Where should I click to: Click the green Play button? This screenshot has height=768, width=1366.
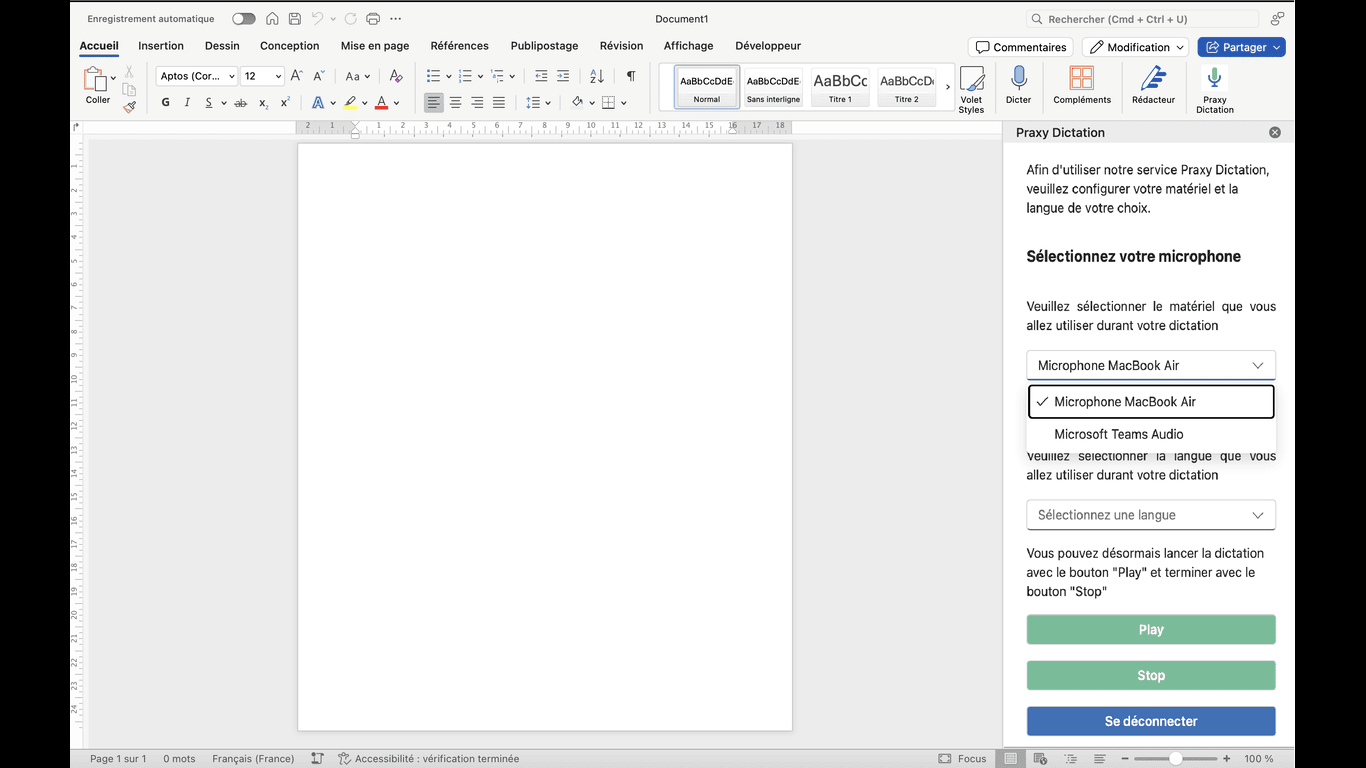pos(1151,630)
